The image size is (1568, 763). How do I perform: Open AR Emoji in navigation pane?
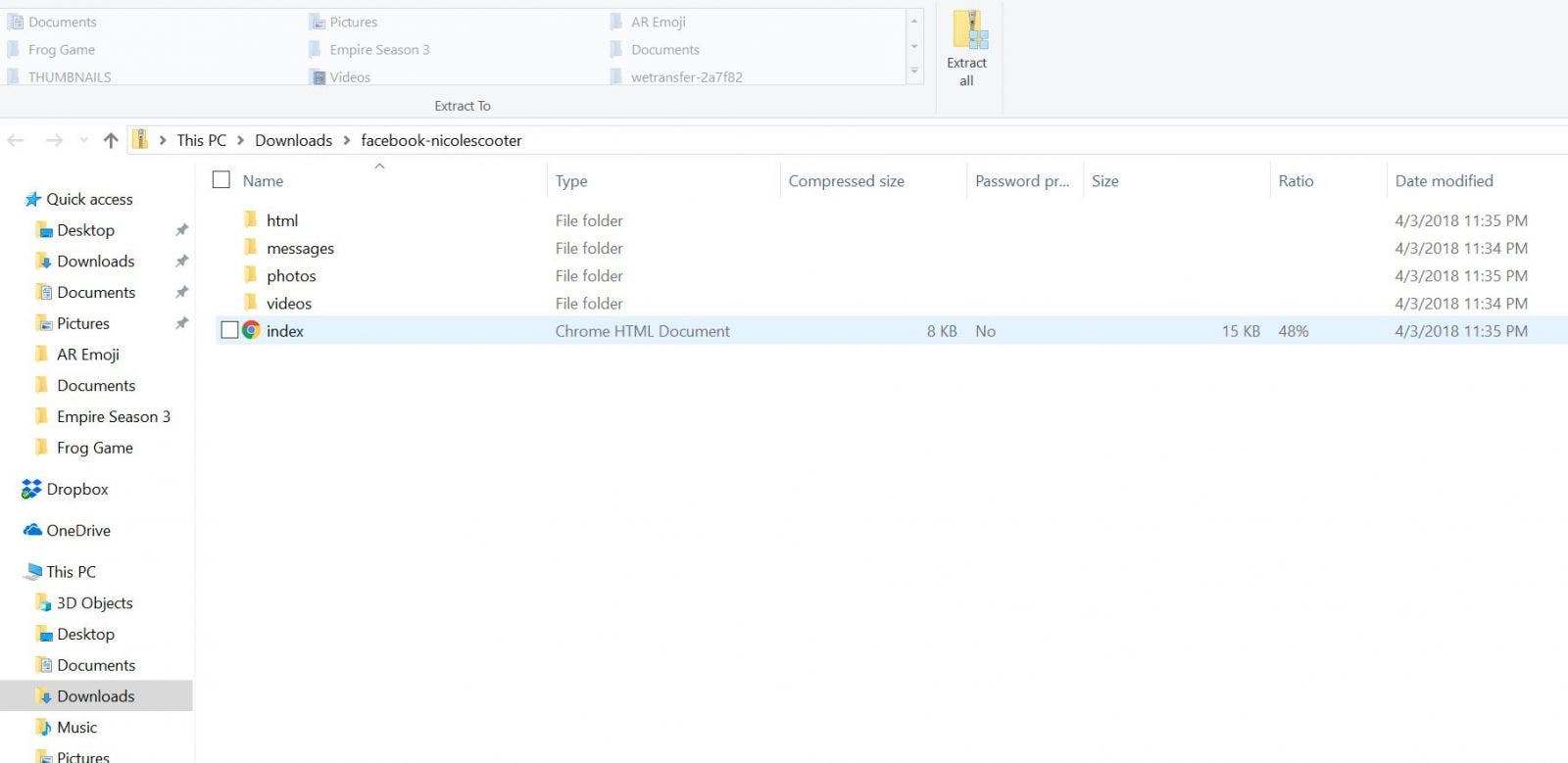coord(88,355)
